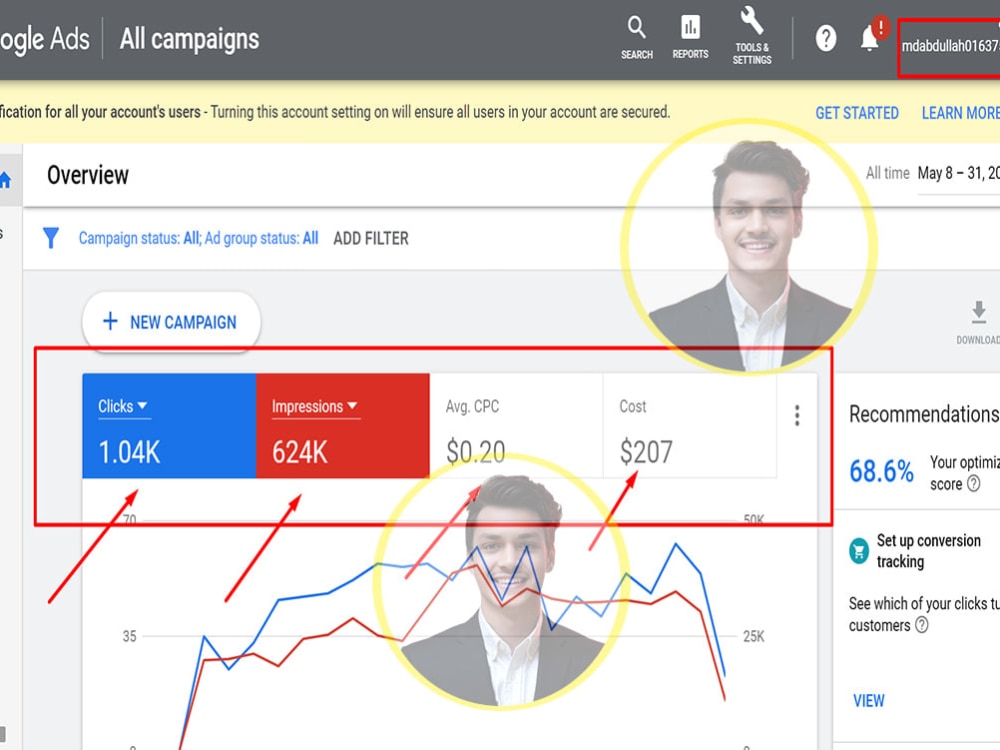The width and height of the screenshot is (1000, 750).
Task: Click the 1.04K clicks value
Action: pyautogui.click(x=129, y=452)
